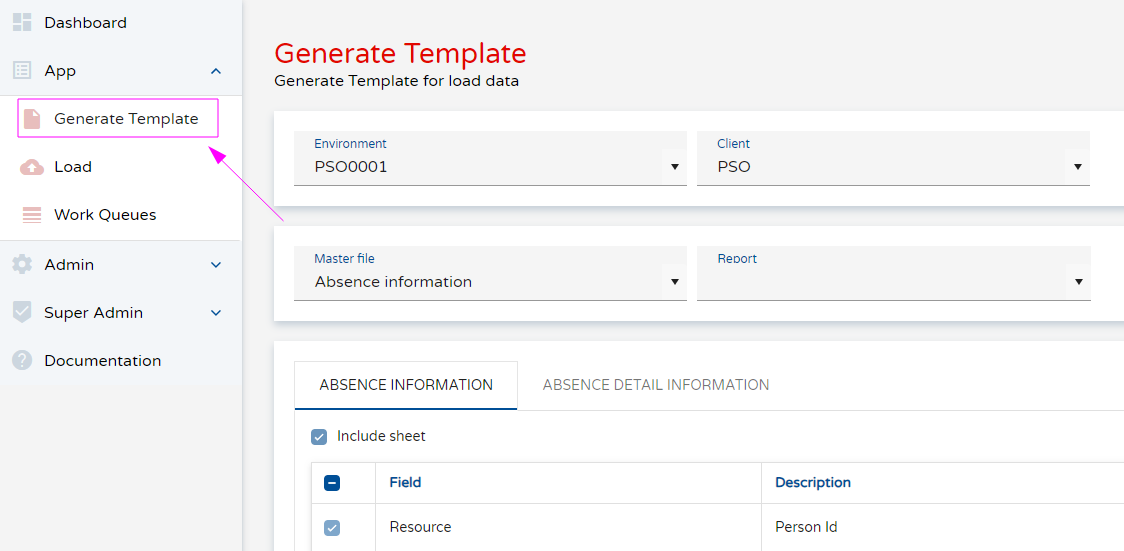
Task: Switch to Absence Information tab
Action: click(x=406, y=385)
